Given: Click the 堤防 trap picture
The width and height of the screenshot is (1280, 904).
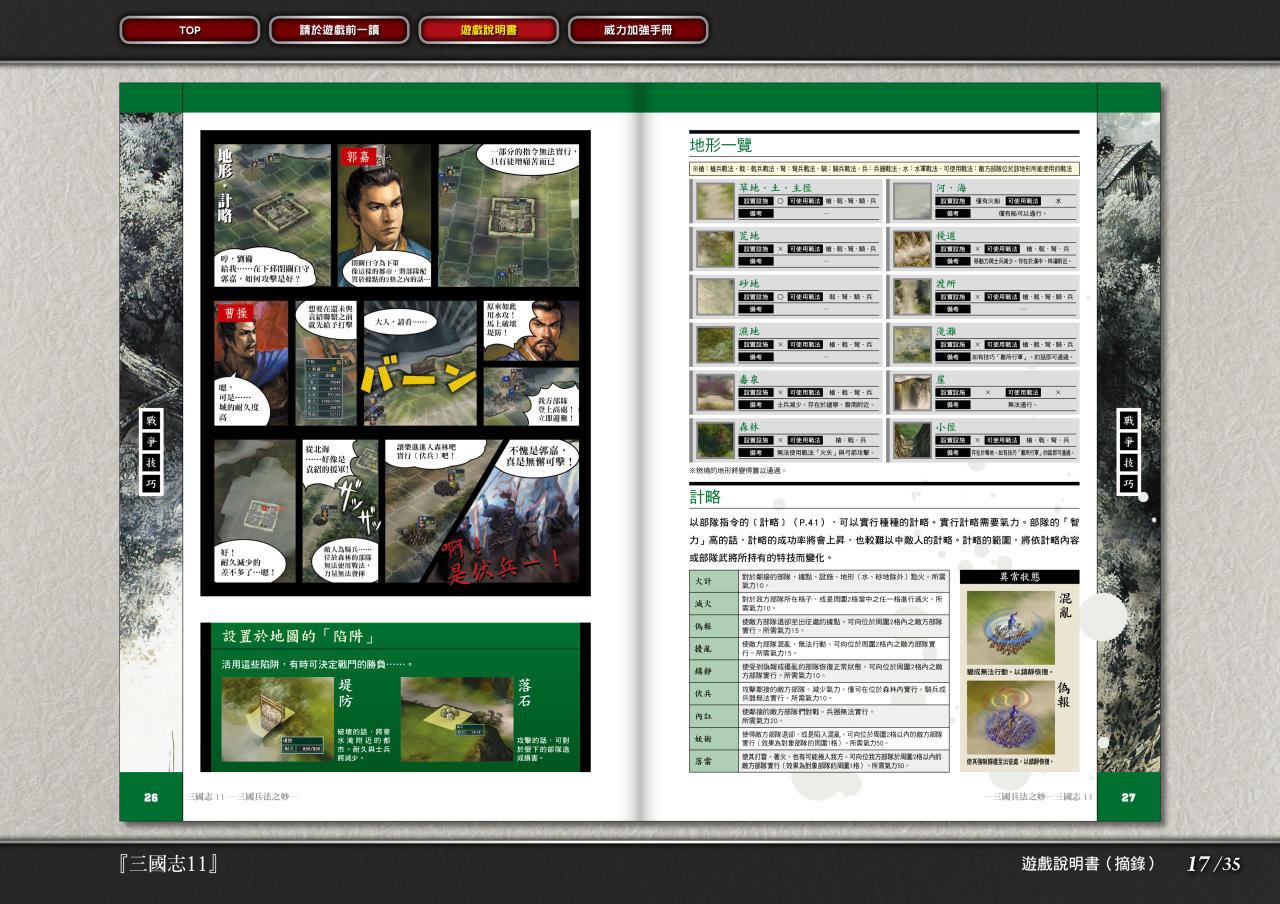Looking at the screenshot, I should tap(277, 719).
